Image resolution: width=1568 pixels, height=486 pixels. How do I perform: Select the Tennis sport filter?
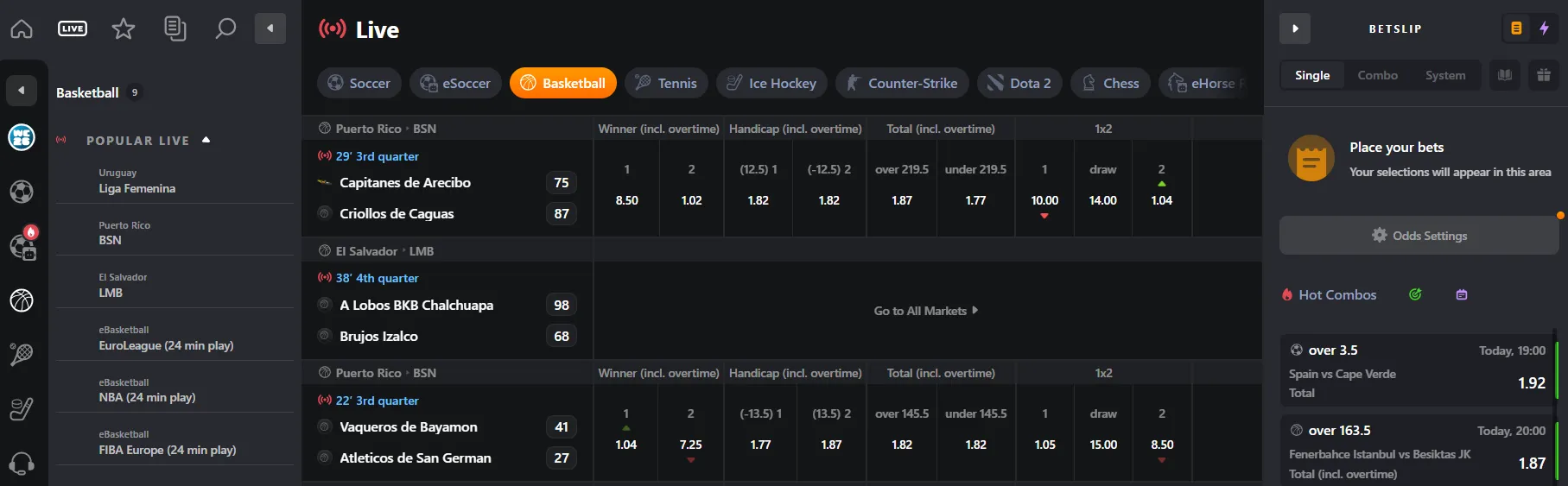(x=666, y=83)
